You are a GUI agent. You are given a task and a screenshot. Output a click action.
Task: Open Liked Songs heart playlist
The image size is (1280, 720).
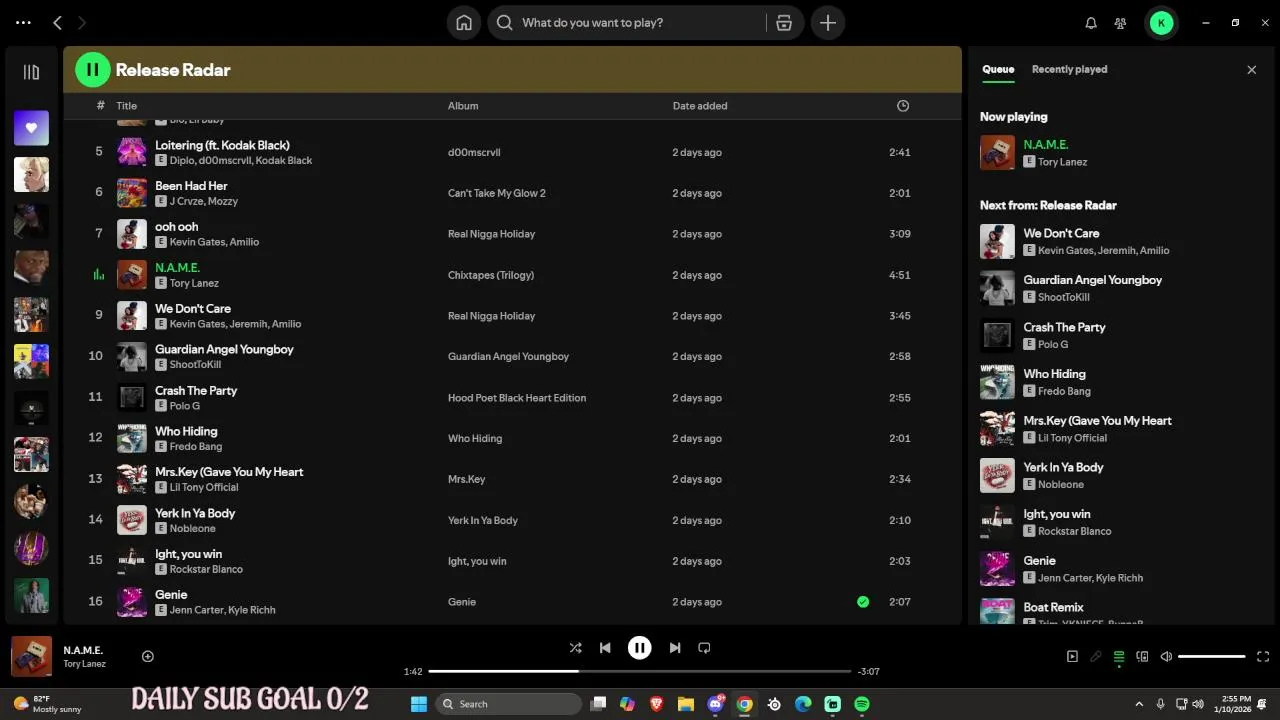coord(31,128)
